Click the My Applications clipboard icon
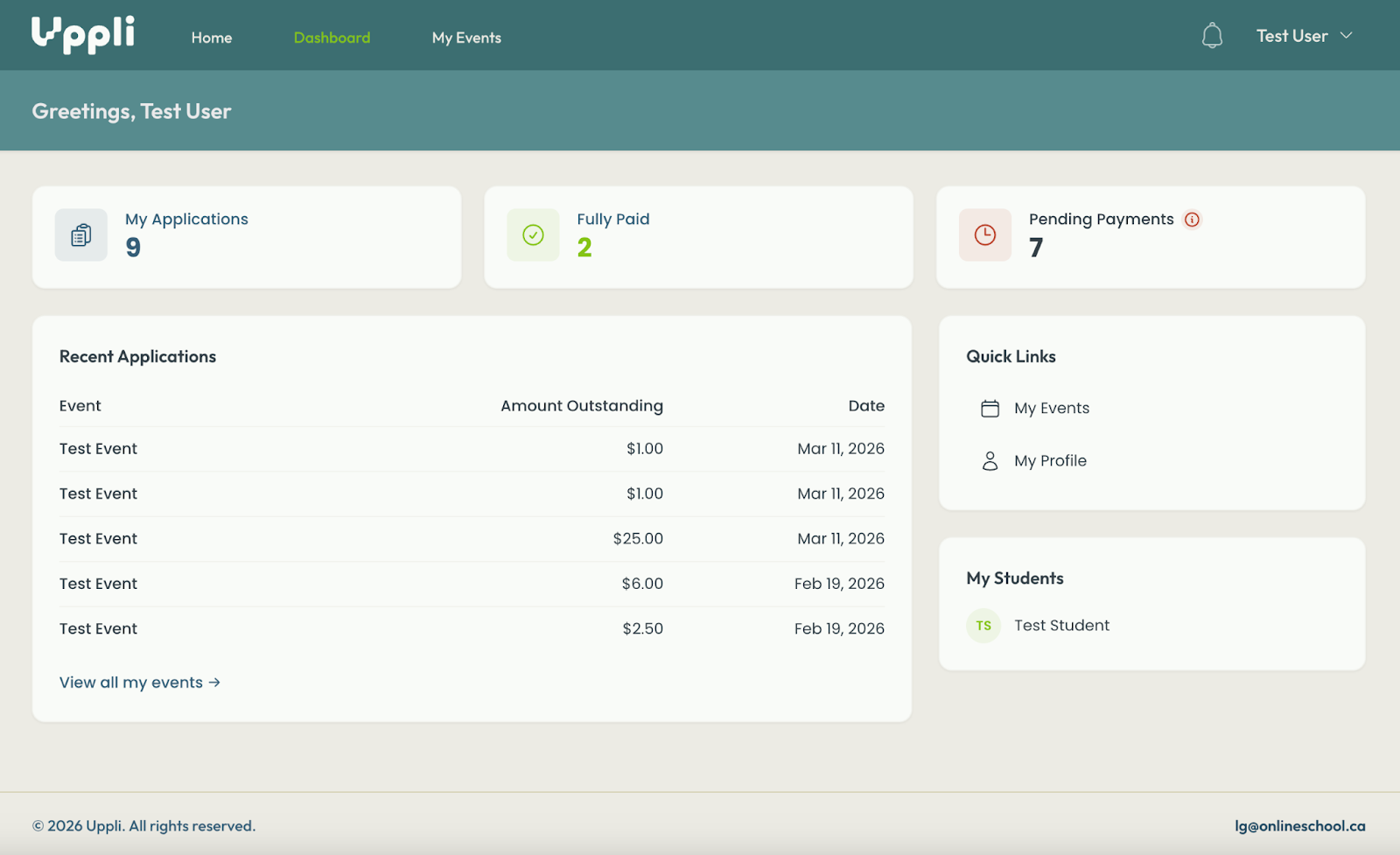This screenshot has width=1400, height=855. point(81,235)
